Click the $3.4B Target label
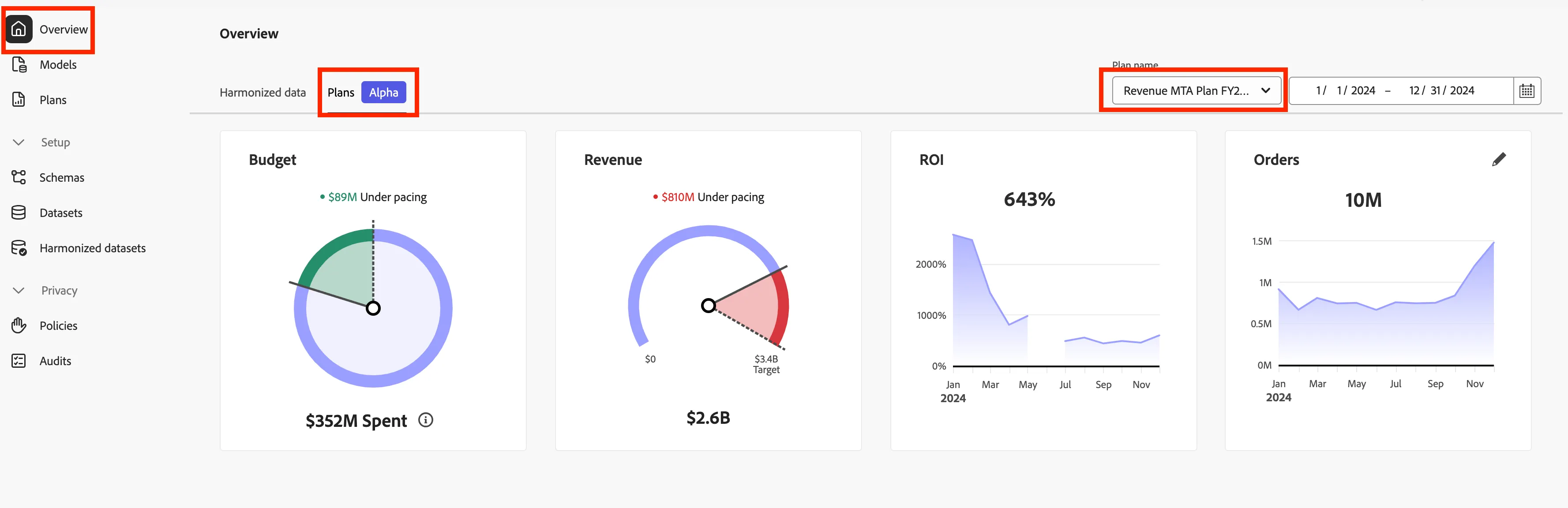Image resolution: width=1568 pixels, height=508 pixels. point(766,364)
